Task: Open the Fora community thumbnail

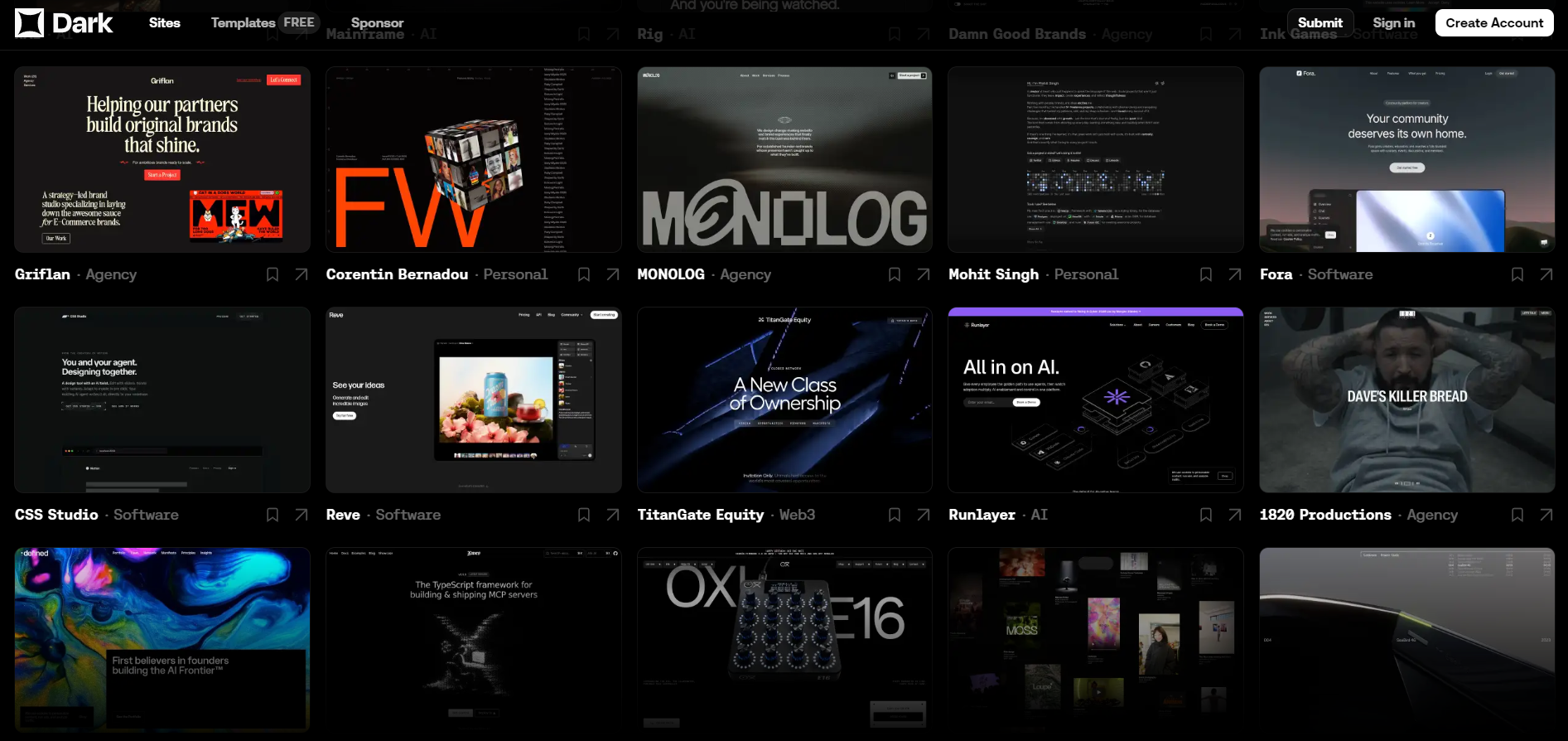Action: click(x=1407, y=160)
